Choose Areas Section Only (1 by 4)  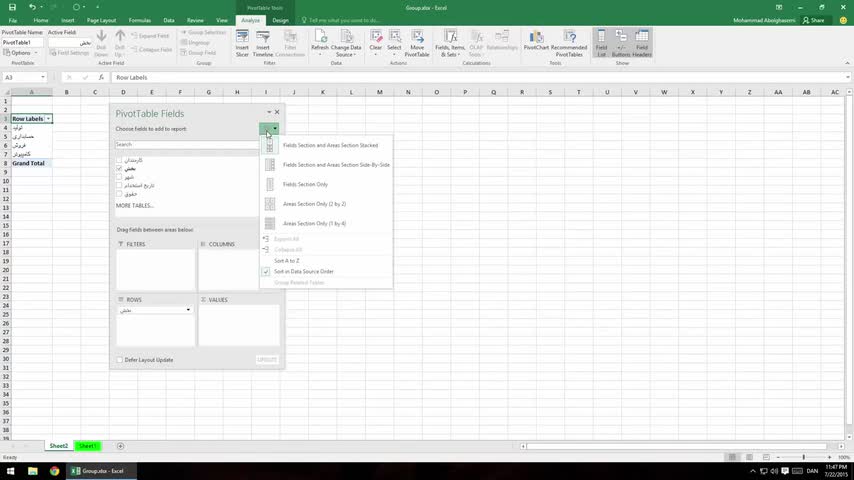[x=326, y=223]
